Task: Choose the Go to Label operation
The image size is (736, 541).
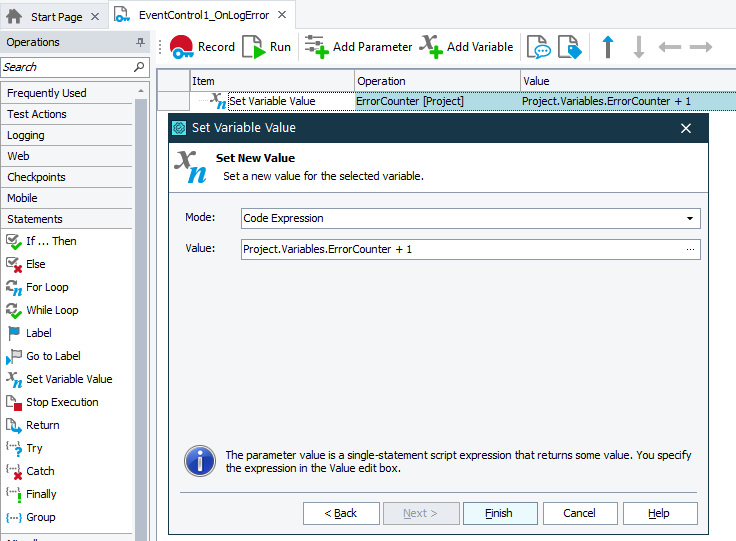Action: point(53,356)
